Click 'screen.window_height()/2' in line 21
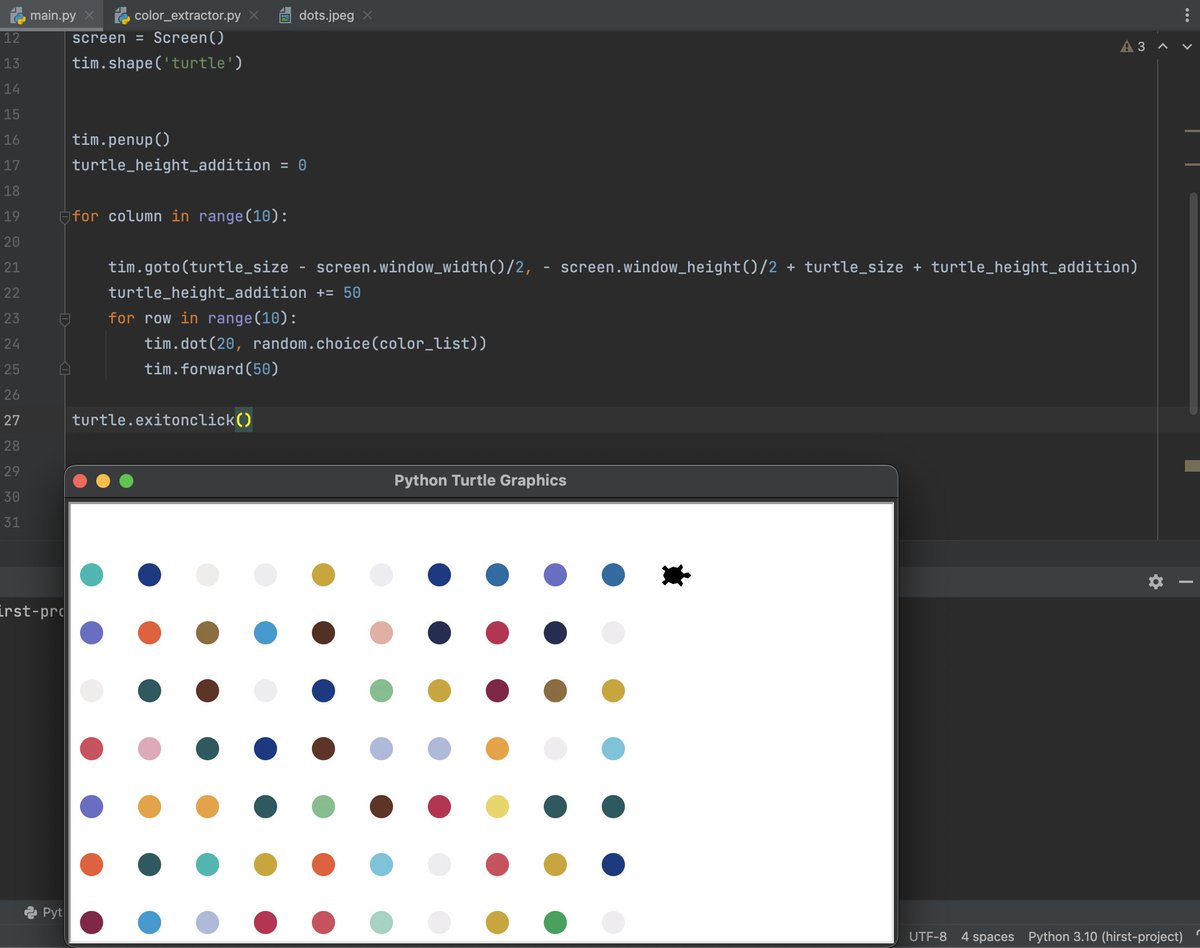Viewport: 1200px width, 948px height. (669, 267)
